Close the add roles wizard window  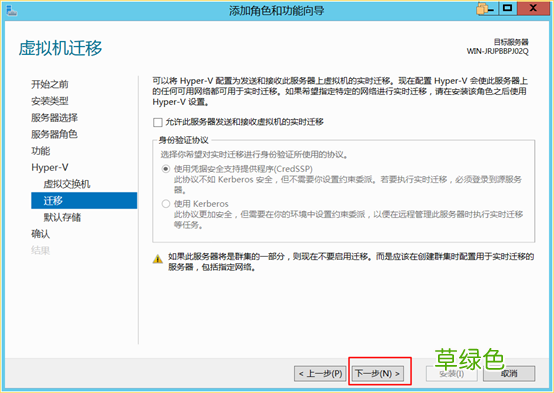534,8
